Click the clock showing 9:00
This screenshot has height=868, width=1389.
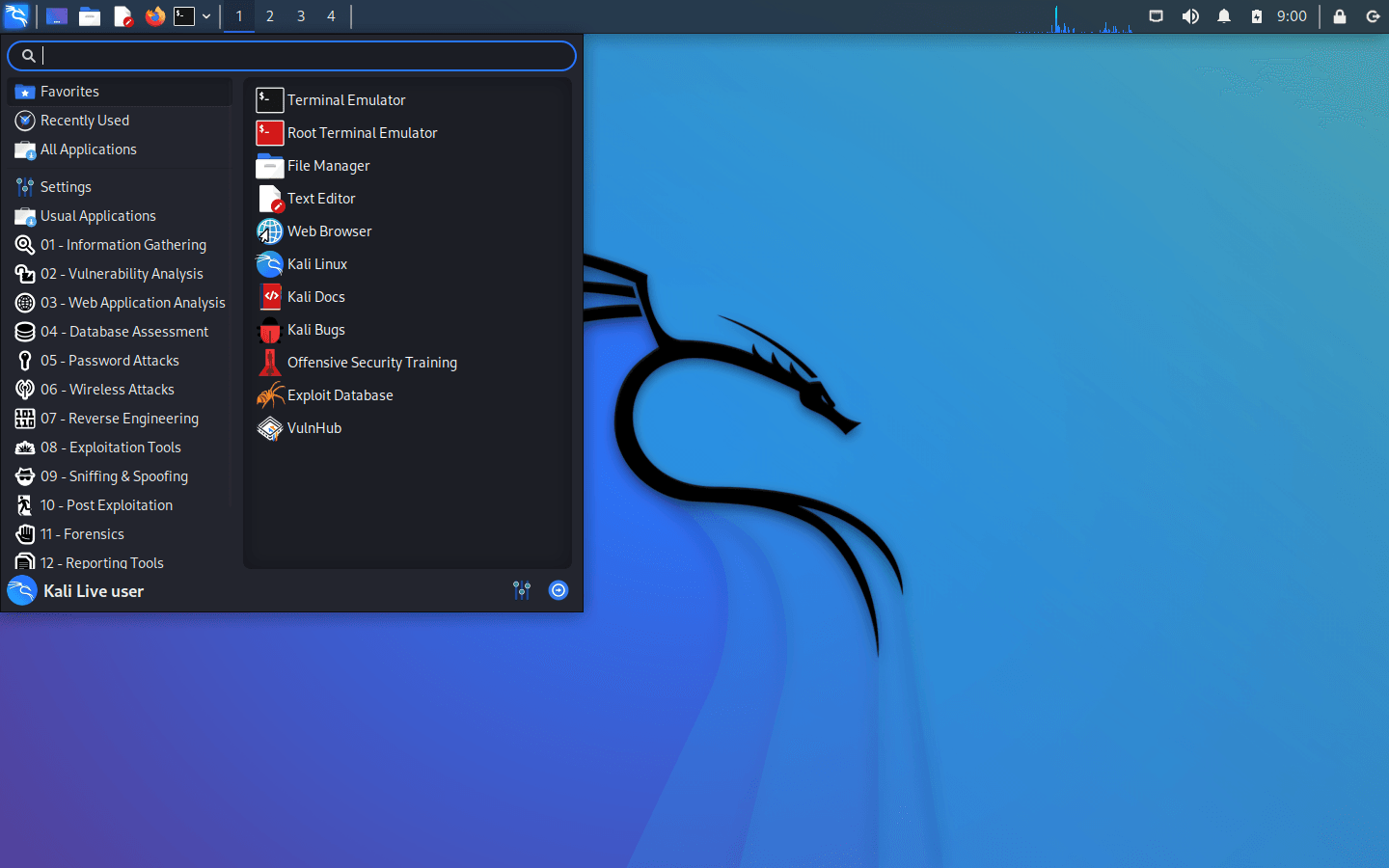[x=1292, y=16]
